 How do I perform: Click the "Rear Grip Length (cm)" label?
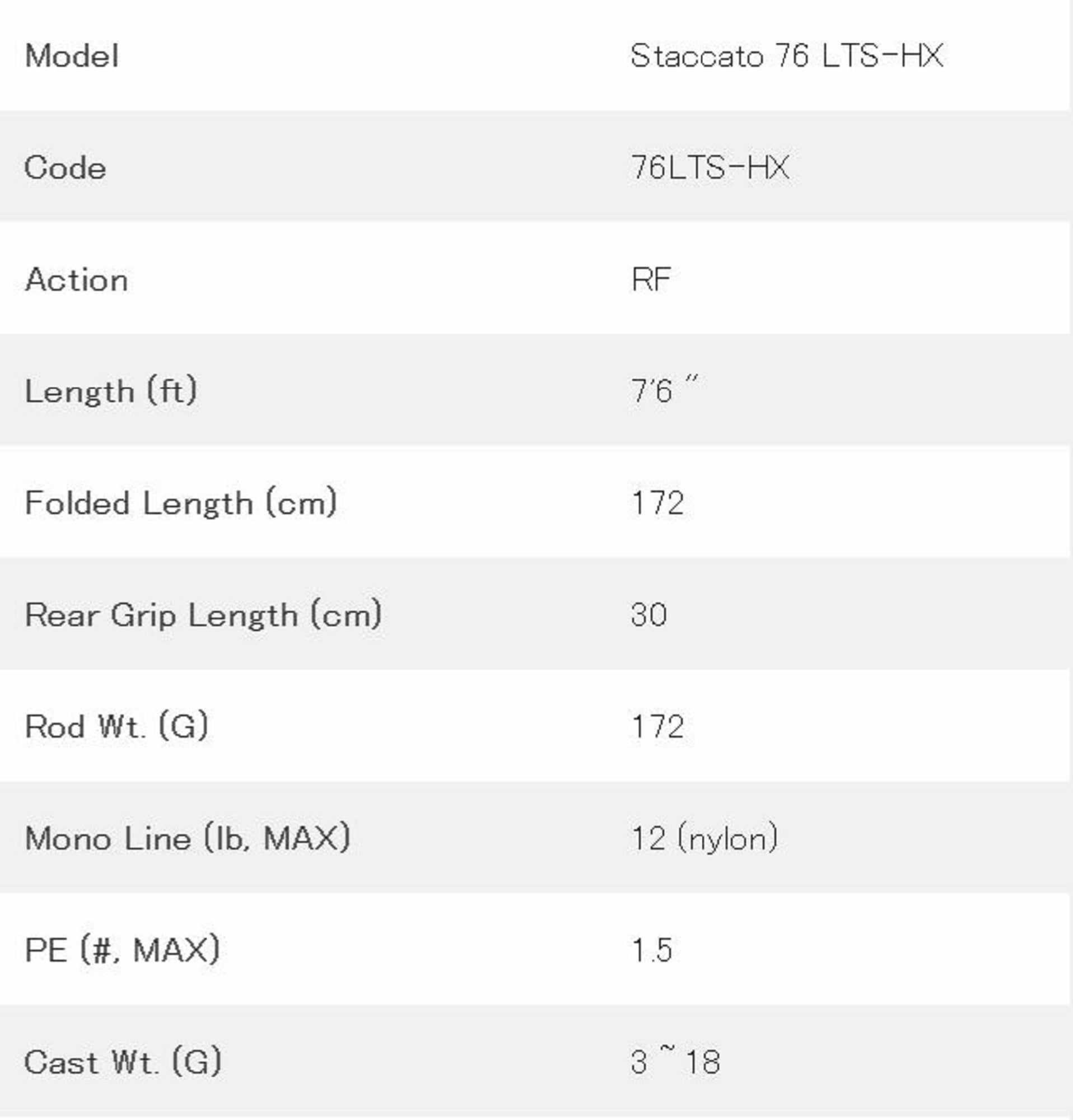coord(203,615)
